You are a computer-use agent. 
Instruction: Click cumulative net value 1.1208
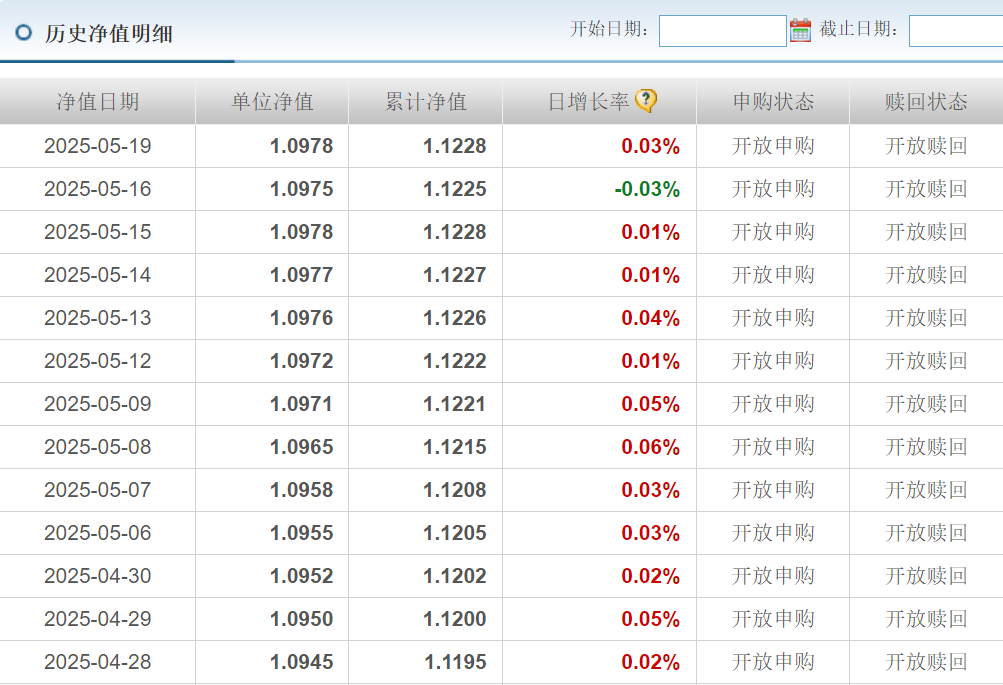pyautogui.click(x=455, y=490)
